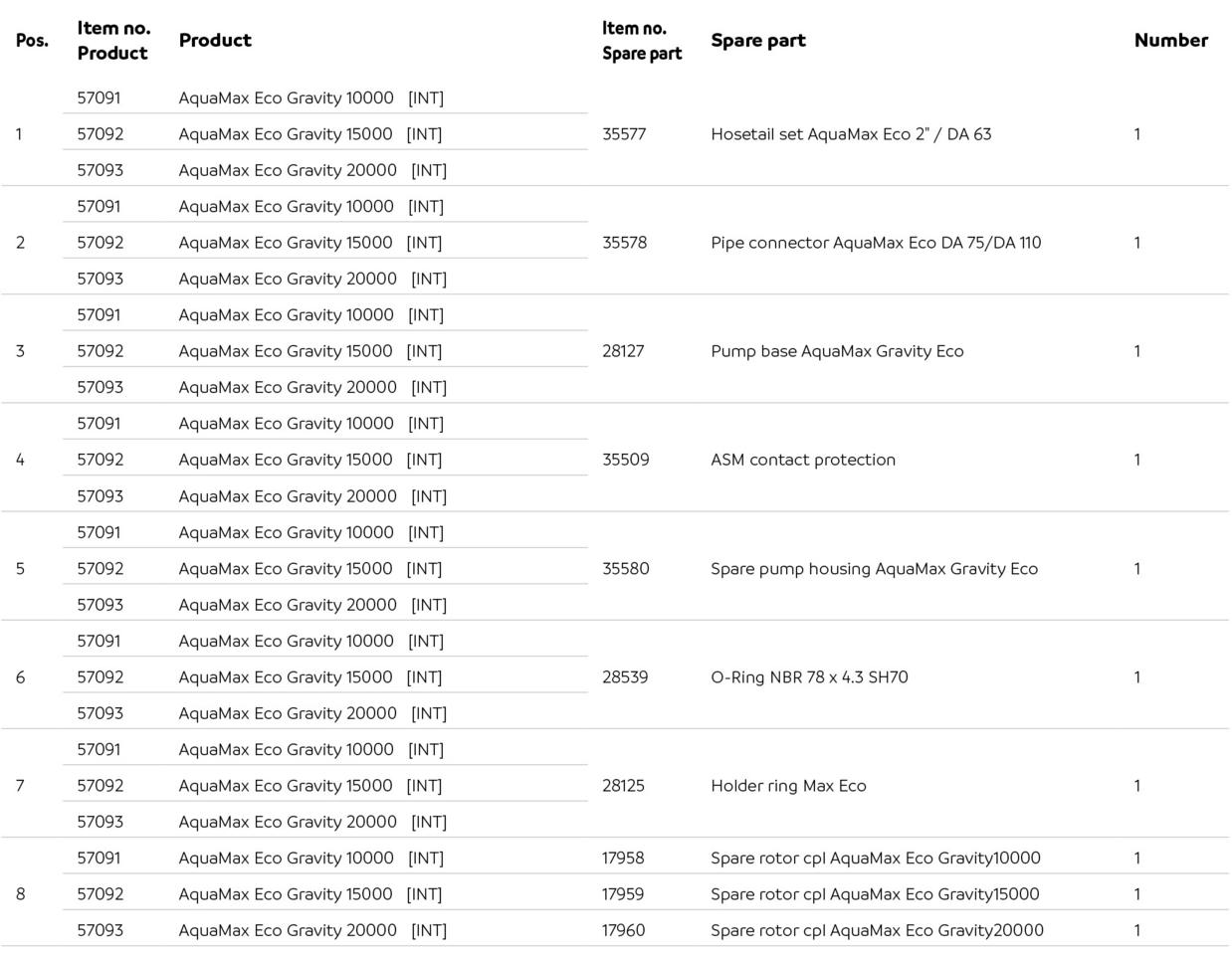Click the 'Spare part' column header

point(757,41)
